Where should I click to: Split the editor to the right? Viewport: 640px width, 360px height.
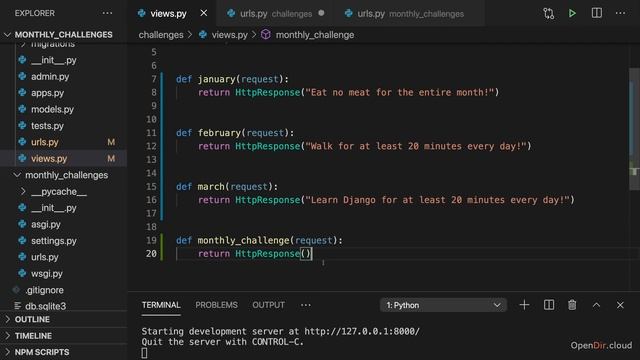tap(597, 13)
